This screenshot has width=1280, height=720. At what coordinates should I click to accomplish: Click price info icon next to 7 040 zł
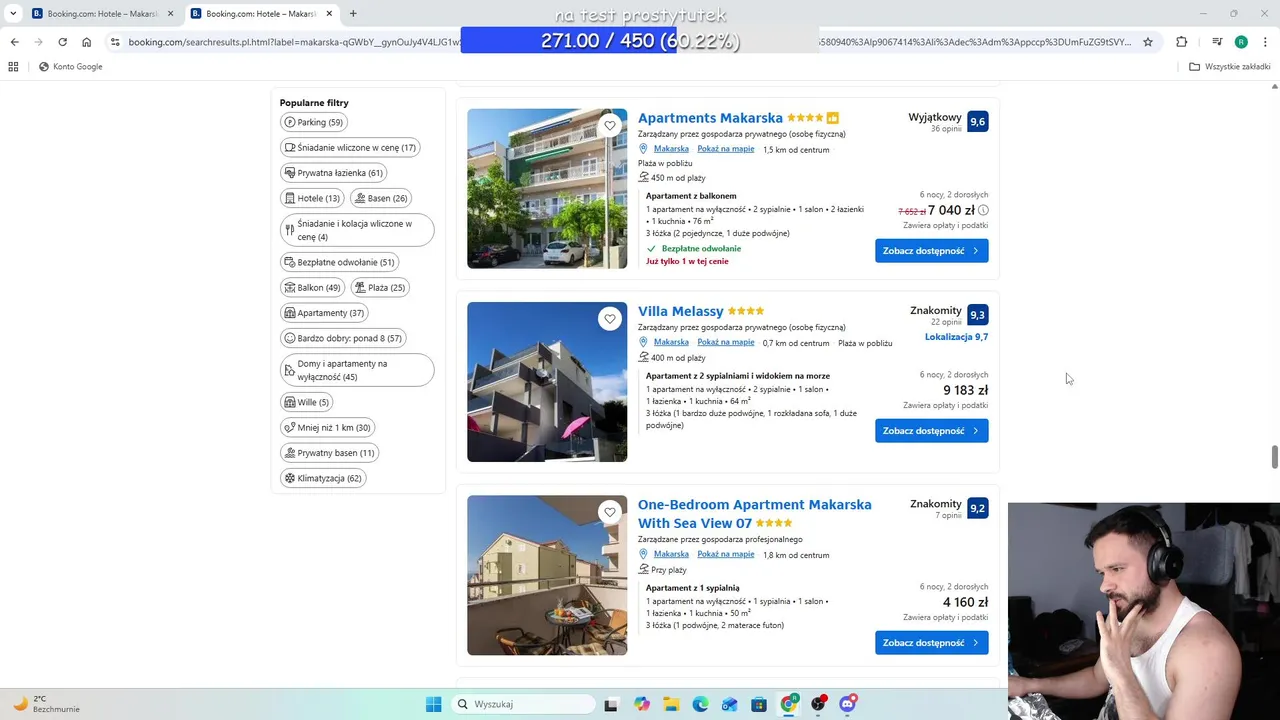983,210
